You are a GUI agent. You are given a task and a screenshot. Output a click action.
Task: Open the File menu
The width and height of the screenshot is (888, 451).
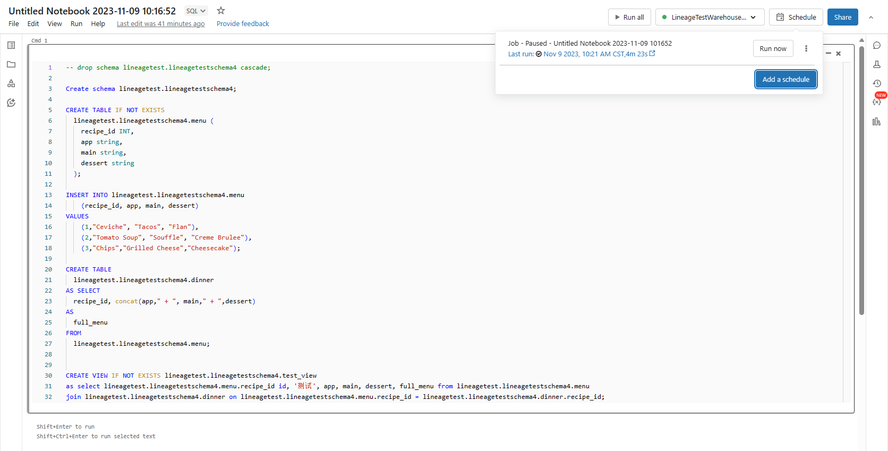tap(14, 24)
